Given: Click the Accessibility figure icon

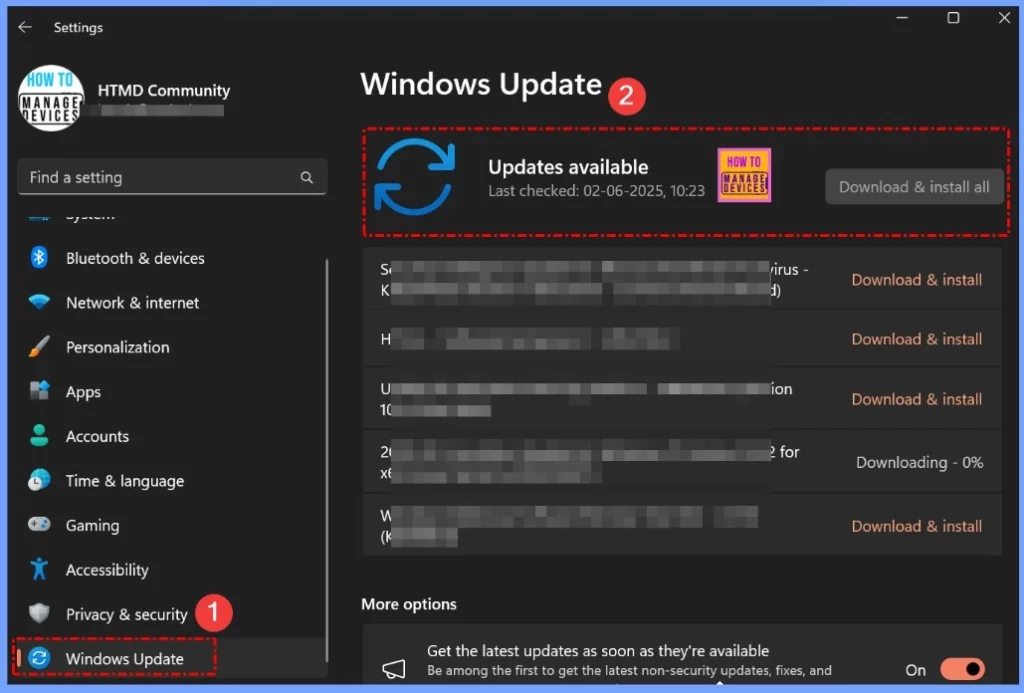Looking at the screenshot, I should pos(39,569).
